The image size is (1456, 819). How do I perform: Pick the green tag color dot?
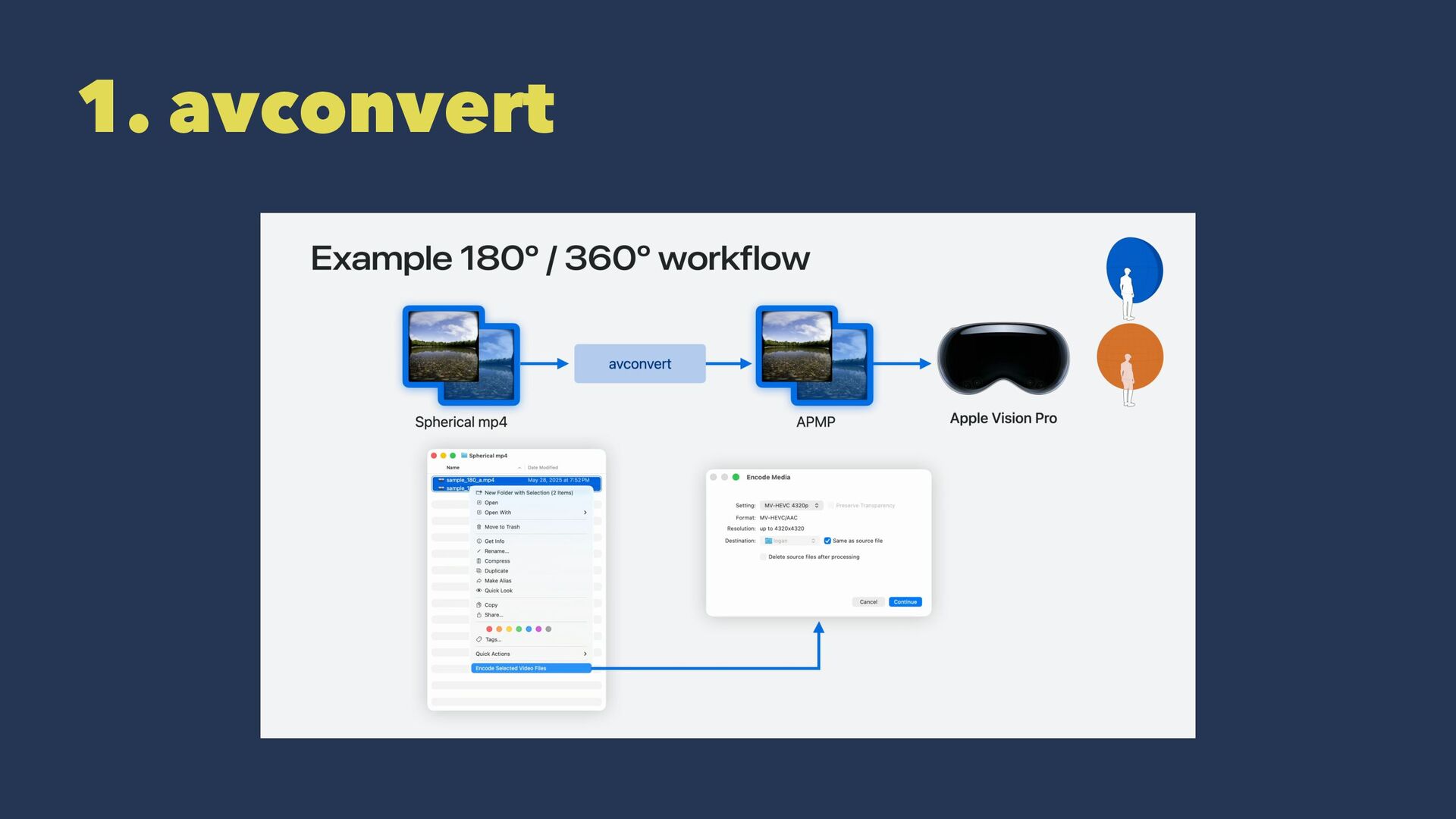tap(519, 629)
